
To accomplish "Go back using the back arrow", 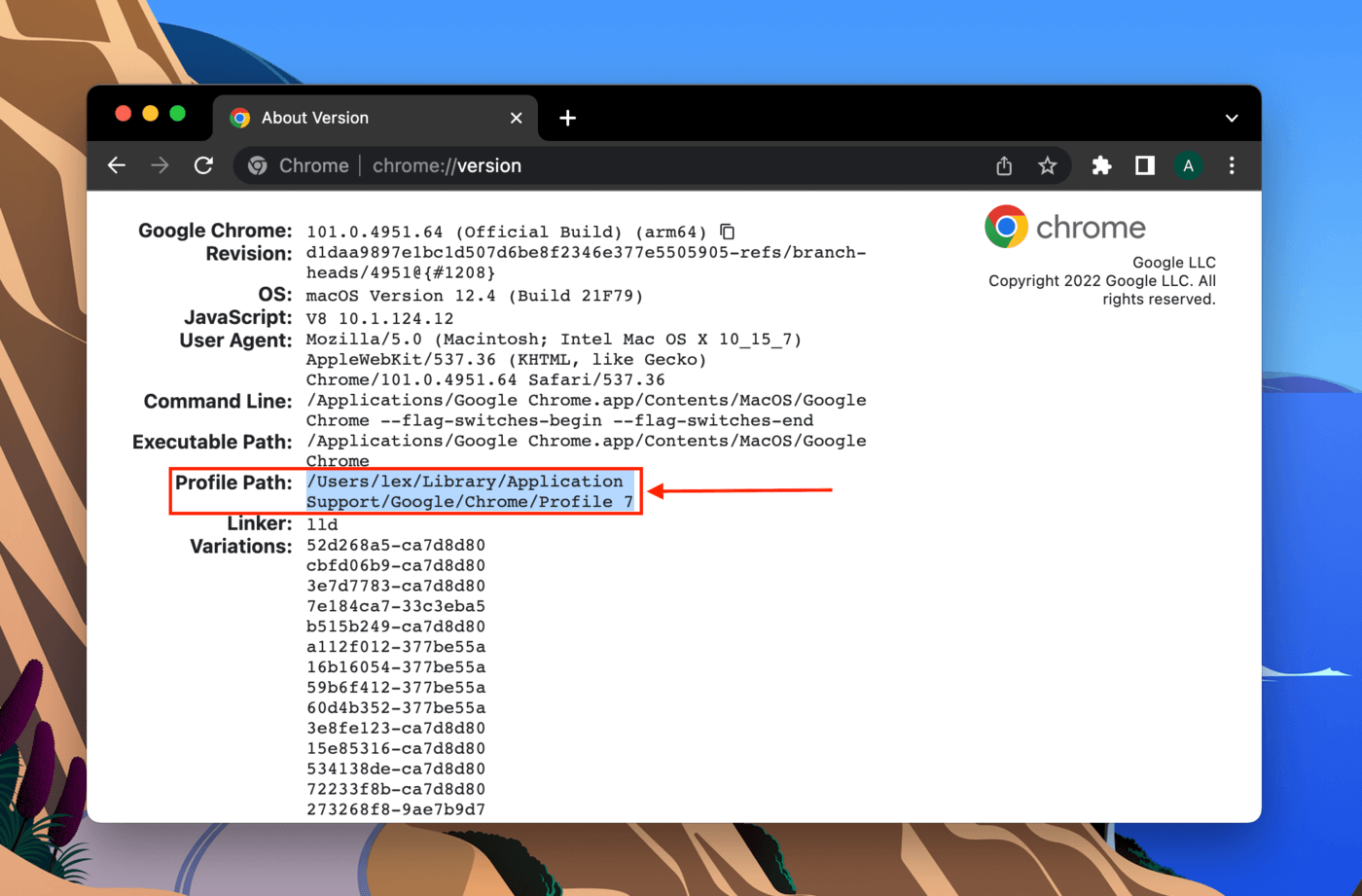I will 117,165.
